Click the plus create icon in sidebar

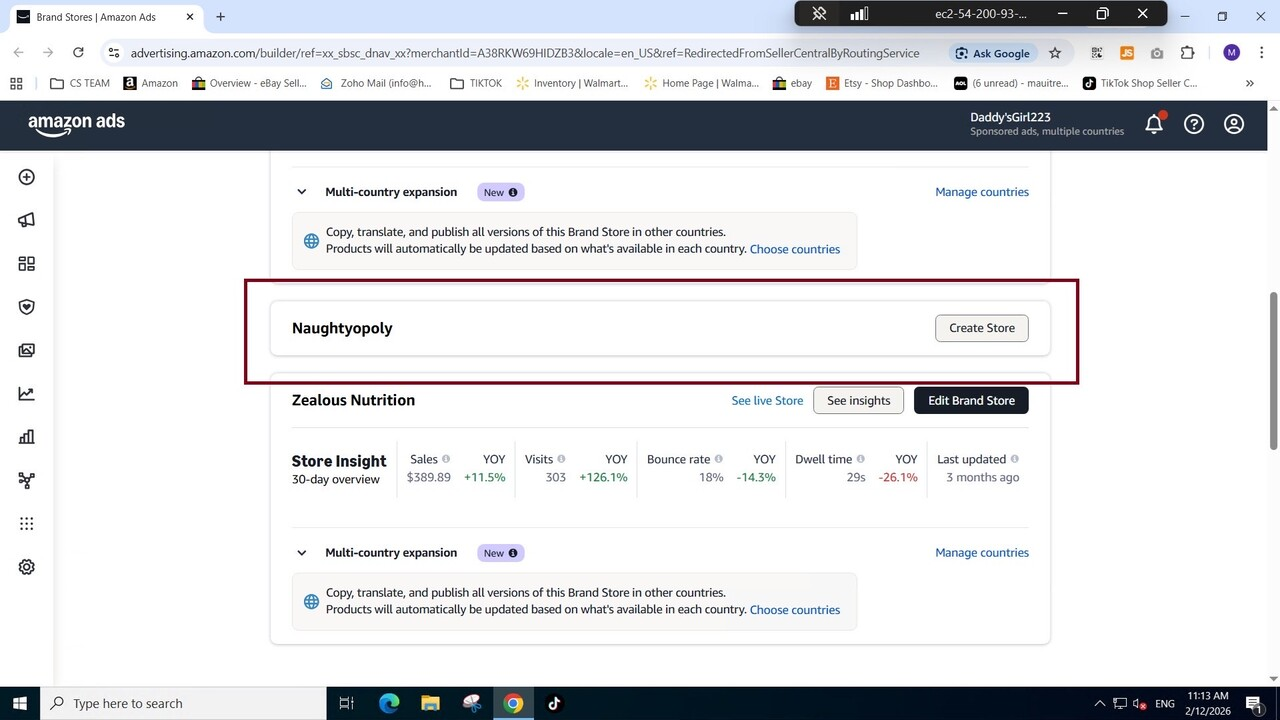[27, 177]
